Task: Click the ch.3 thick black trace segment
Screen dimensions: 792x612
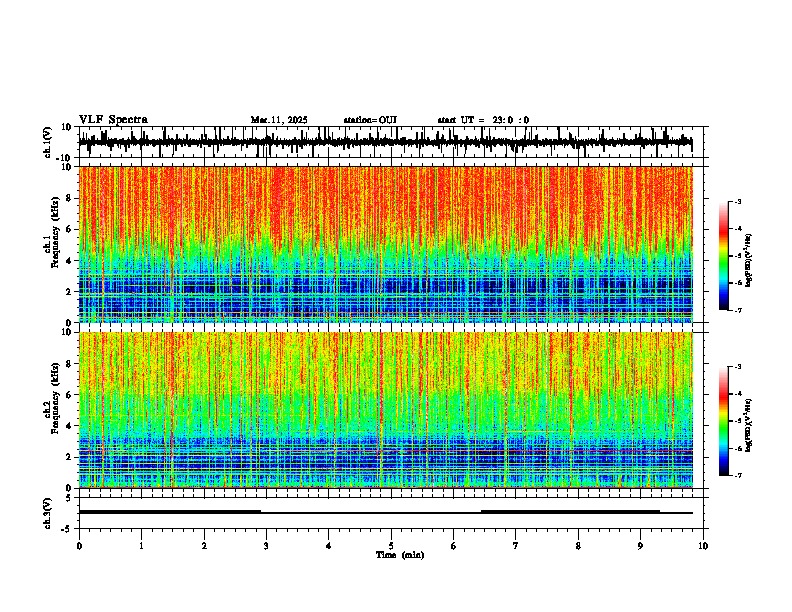Action: (170, 512)
